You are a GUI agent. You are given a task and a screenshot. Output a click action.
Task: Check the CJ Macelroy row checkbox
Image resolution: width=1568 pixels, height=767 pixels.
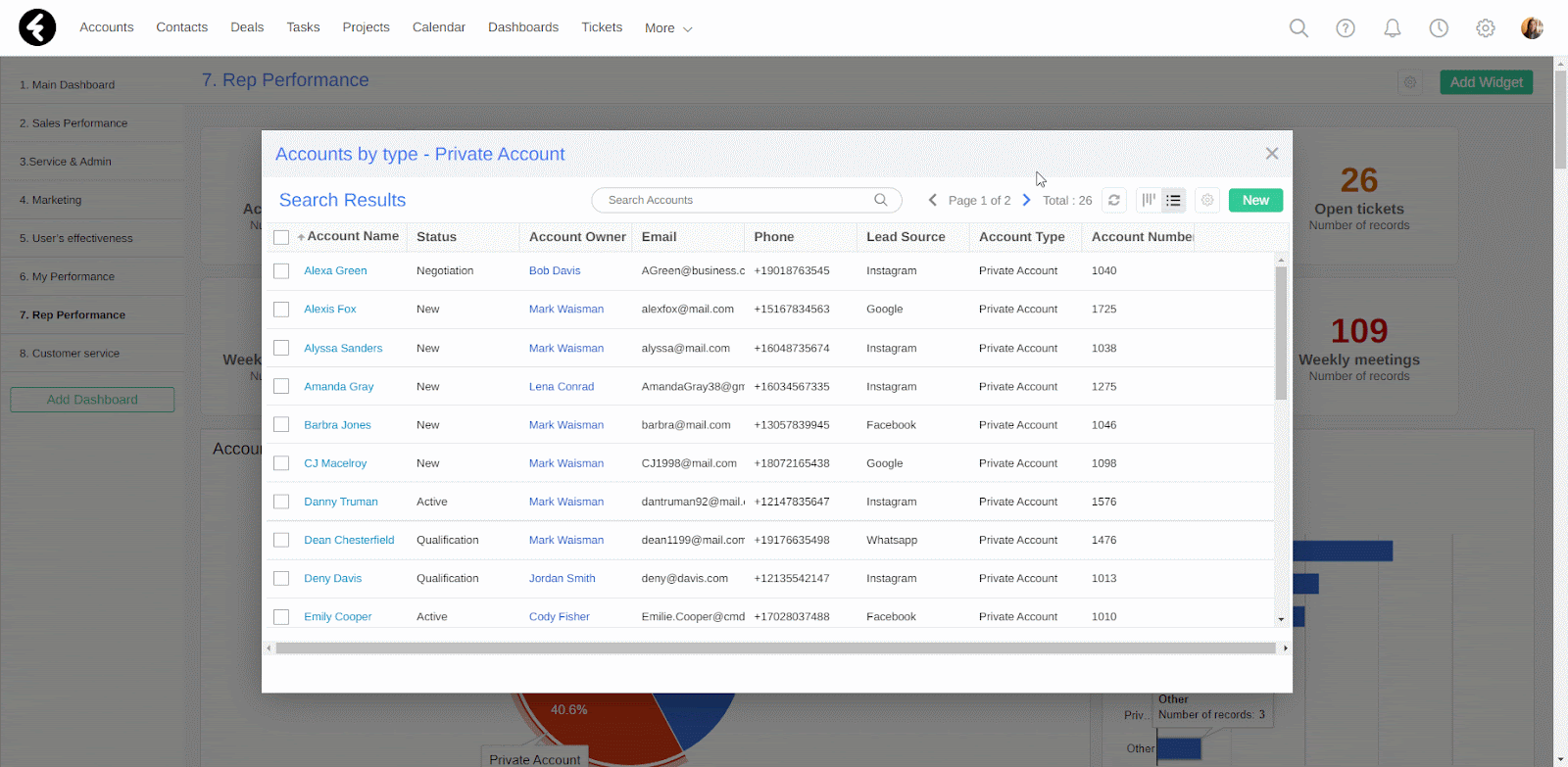pos(281,462)
